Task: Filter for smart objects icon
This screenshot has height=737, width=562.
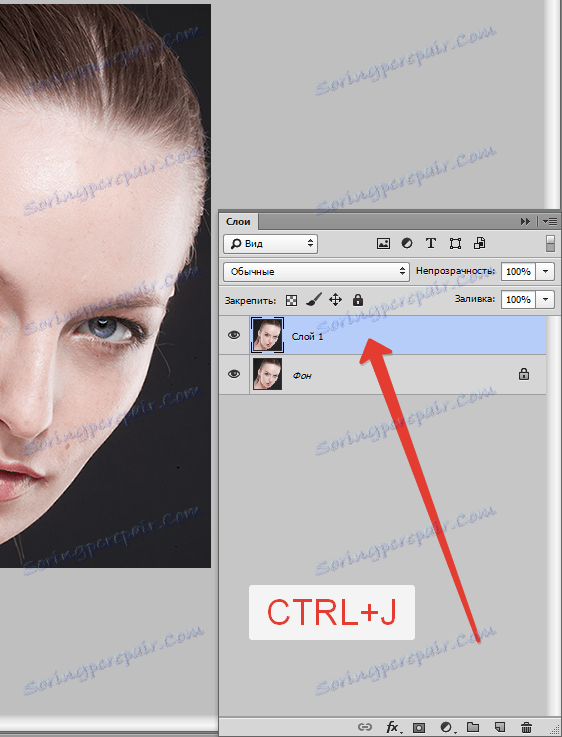Action: pyautogui.click(x=479, y=243)
